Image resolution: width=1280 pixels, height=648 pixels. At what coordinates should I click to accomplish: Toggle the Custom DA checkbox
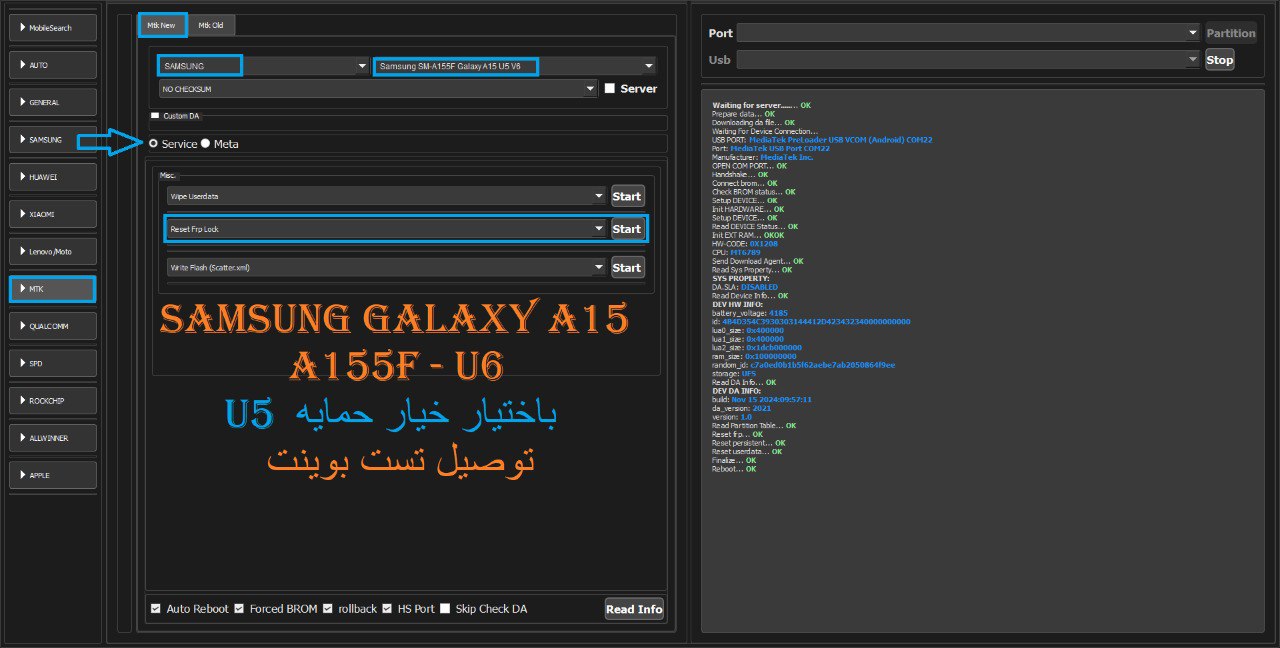[x=155, y=116]
